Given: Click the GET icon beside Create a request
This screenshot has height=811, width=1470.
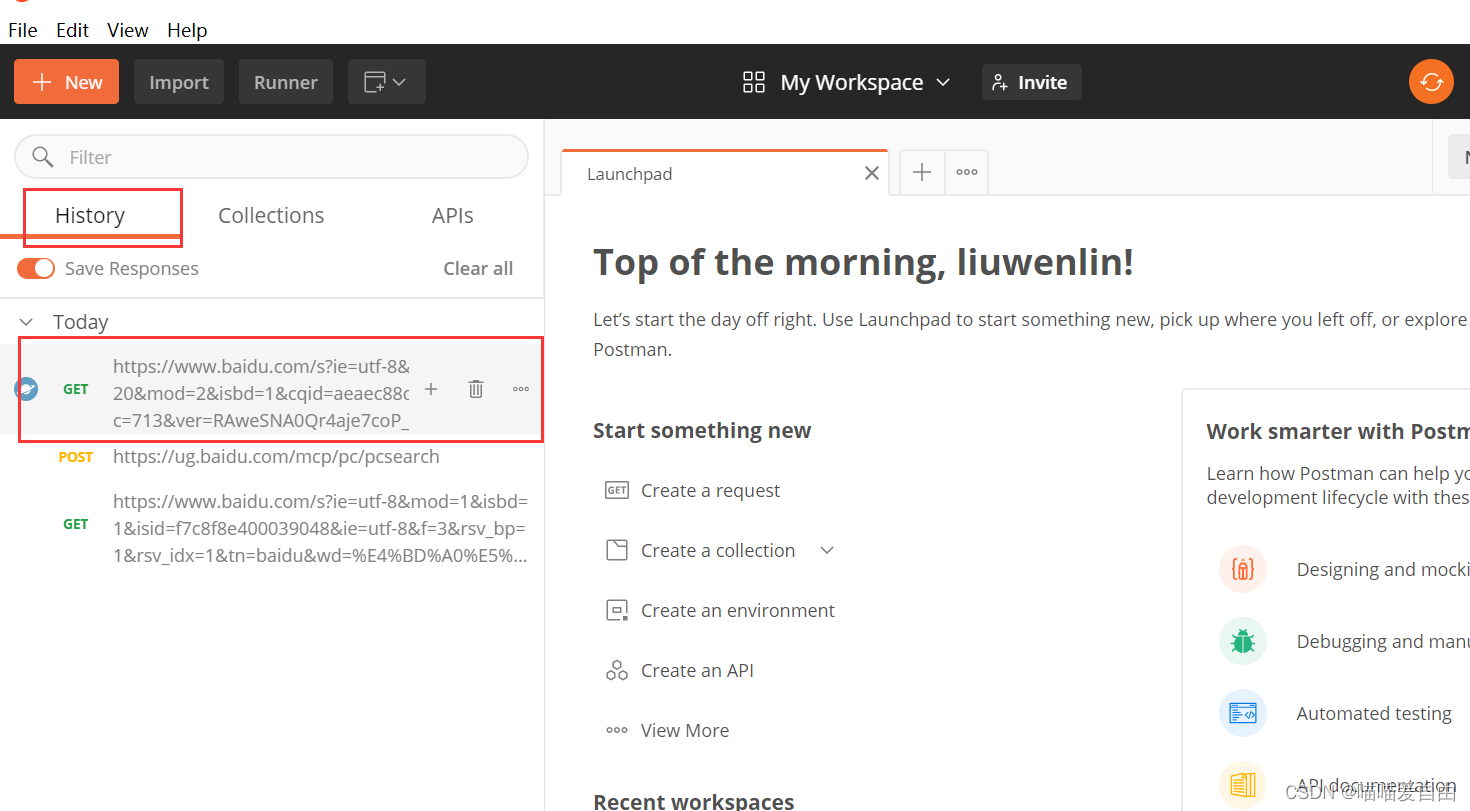Looking at the screenshot, I should tap(617, 490).
